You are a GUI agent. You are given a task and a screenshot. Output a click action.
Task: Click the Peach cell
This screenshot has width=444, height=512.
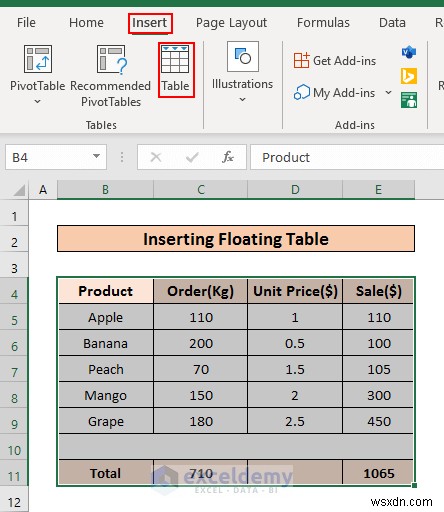click(x=106, y=369)
